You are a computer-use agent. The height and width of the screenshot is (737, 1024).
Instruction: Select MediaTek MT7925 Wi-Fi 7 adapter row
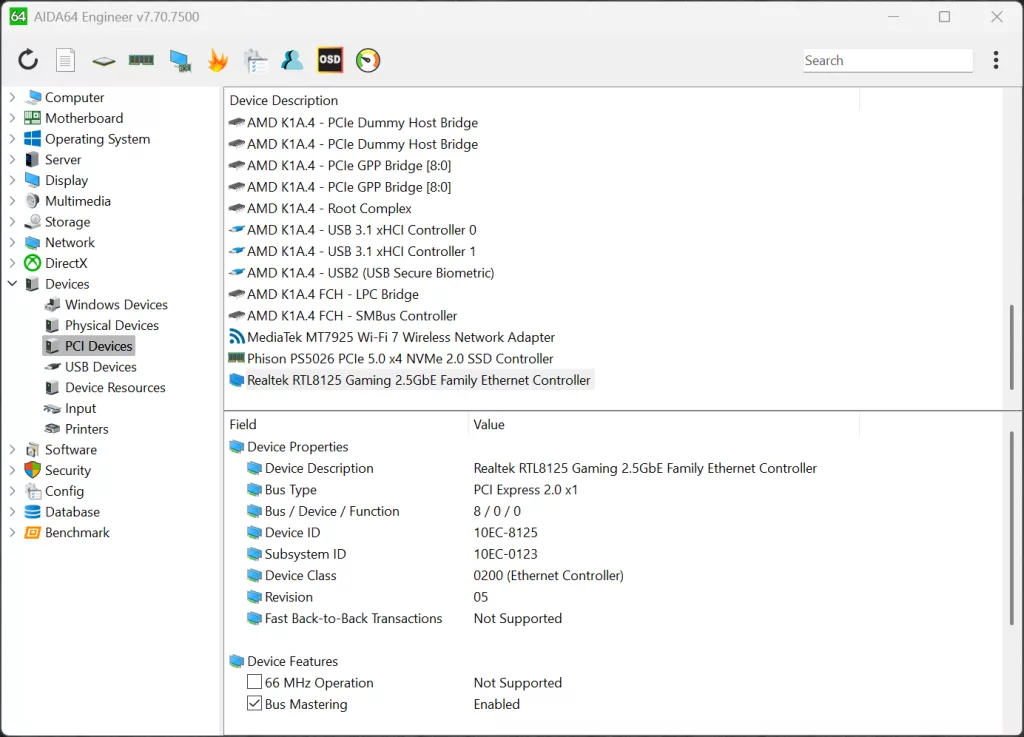[x=400, y=337]
